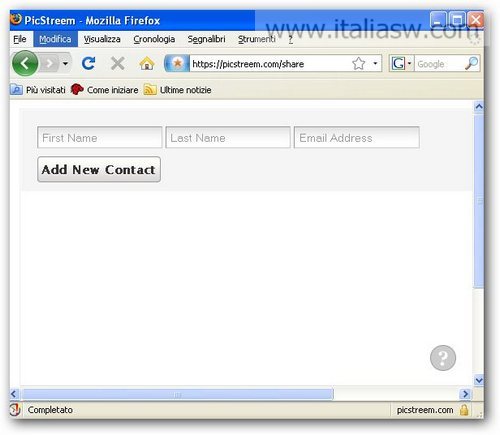Open the Cronologia menu
This screenshot has height=435, width=500.
(x=154, y=39)
